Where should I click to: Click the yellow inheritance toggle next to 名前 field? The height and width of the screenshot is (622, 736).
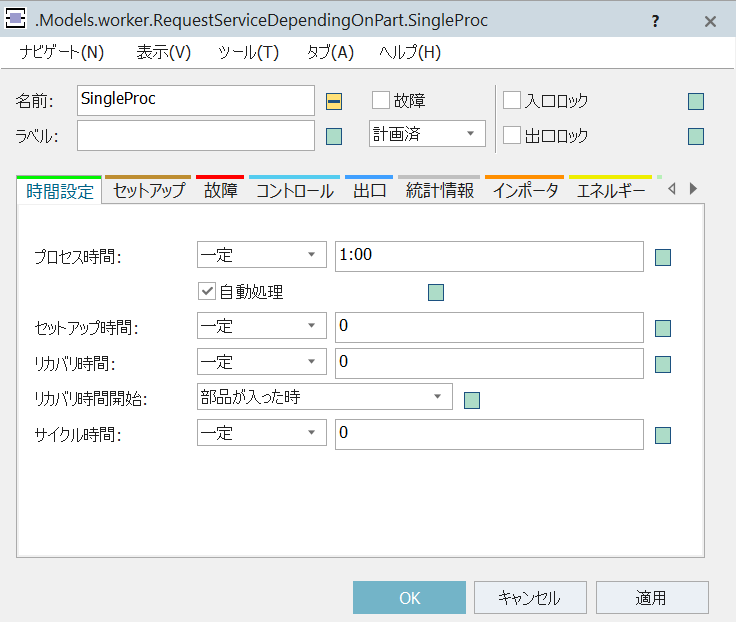[334, 101]
